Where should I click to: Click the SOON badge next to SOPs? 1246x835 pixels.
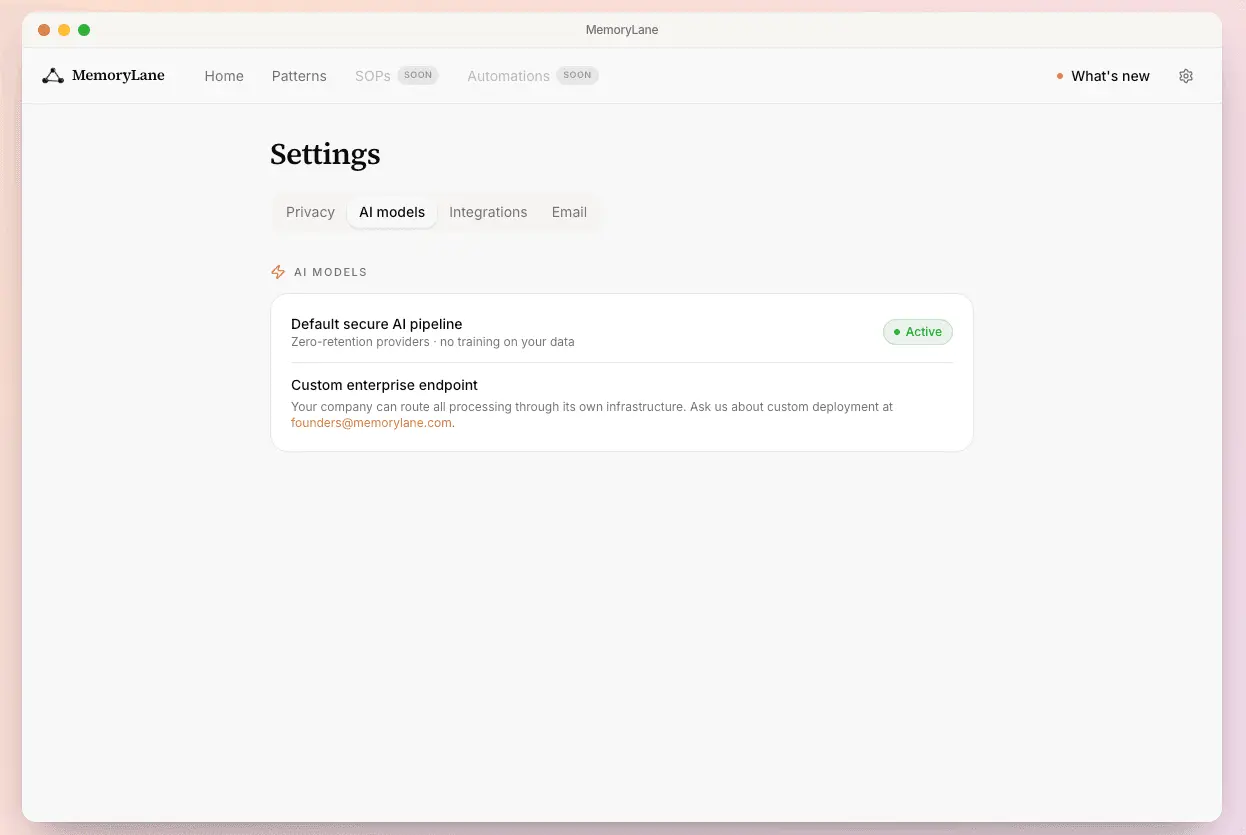418,75
